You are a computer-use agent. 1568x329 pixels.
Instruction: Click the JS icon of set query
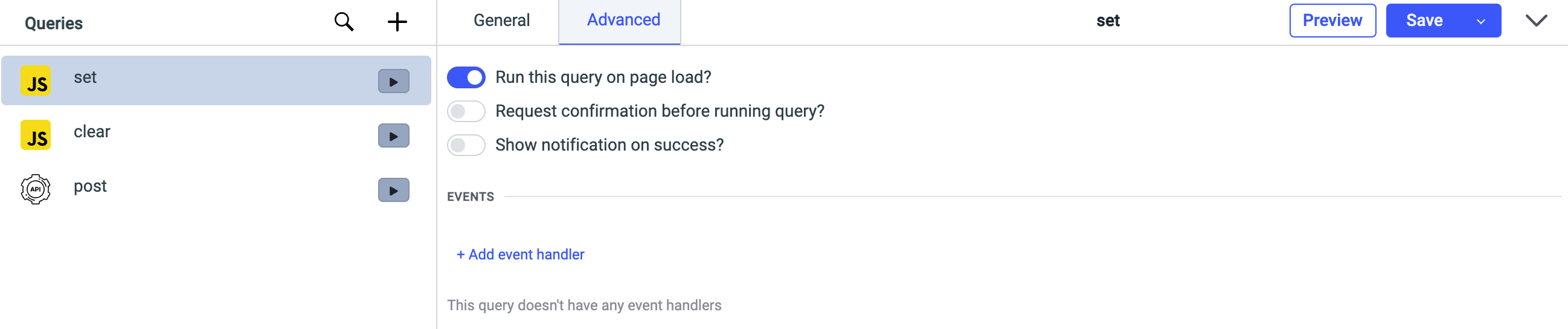click(x=36, y=82)
